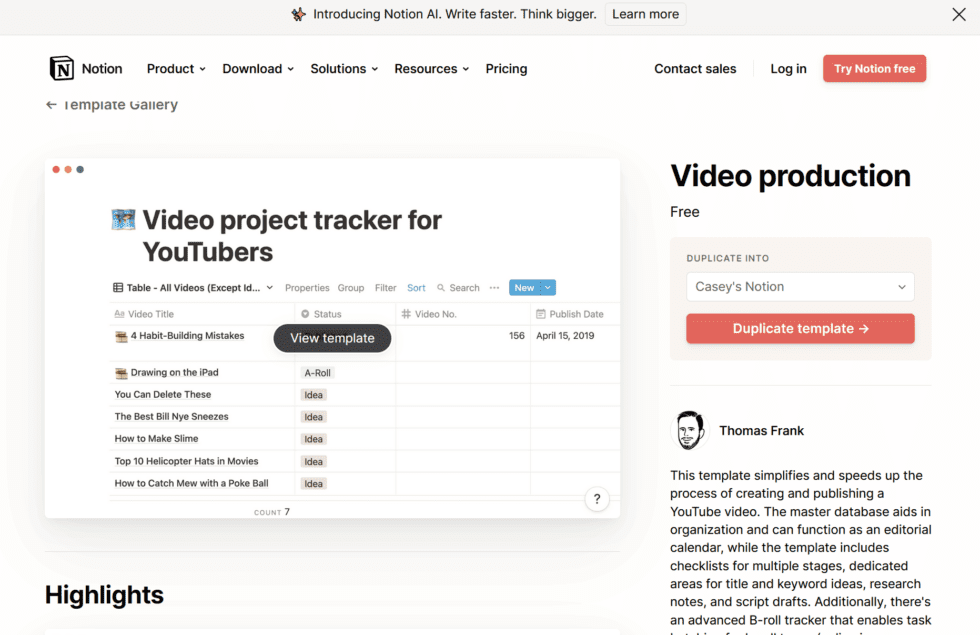Click the Learn more button in banner
The height and width of the screenshot is (635, 980).
[645, 14]
